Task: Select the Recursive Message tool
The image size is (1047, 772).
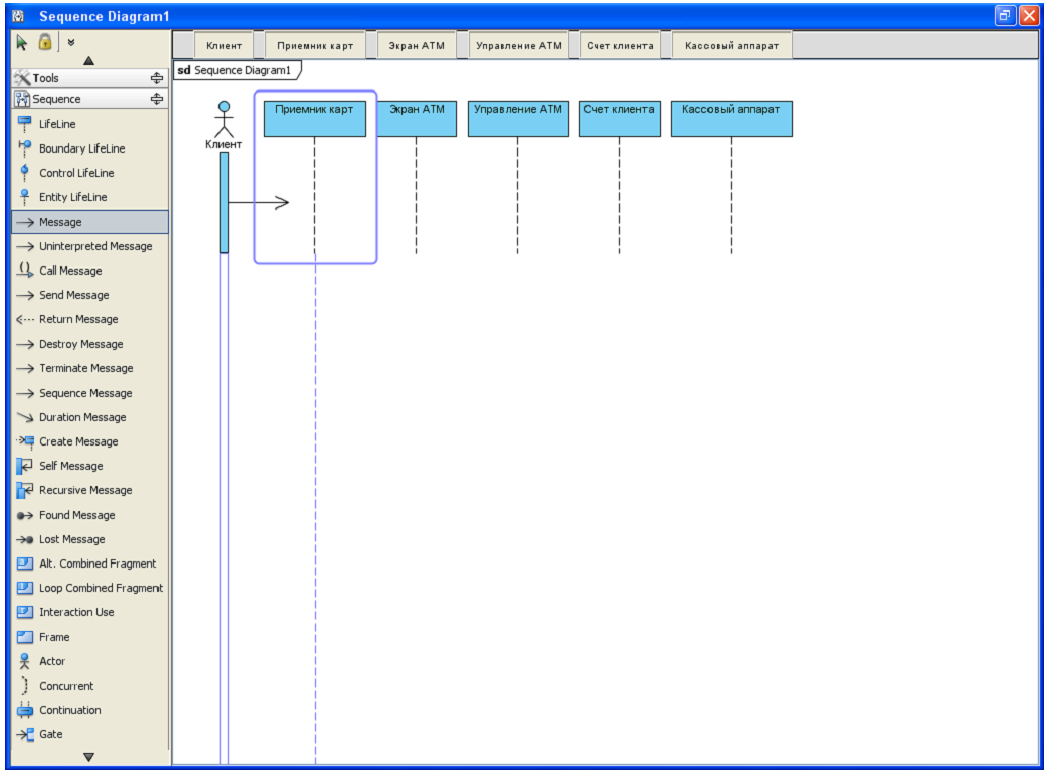Action: point(90,490)
